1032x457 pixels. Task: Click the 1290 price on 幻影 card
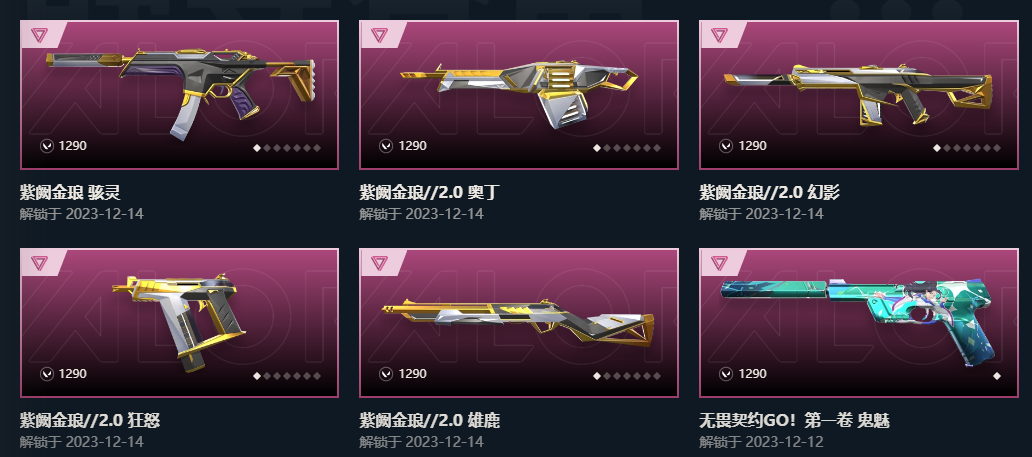click(x=752, y=146)
